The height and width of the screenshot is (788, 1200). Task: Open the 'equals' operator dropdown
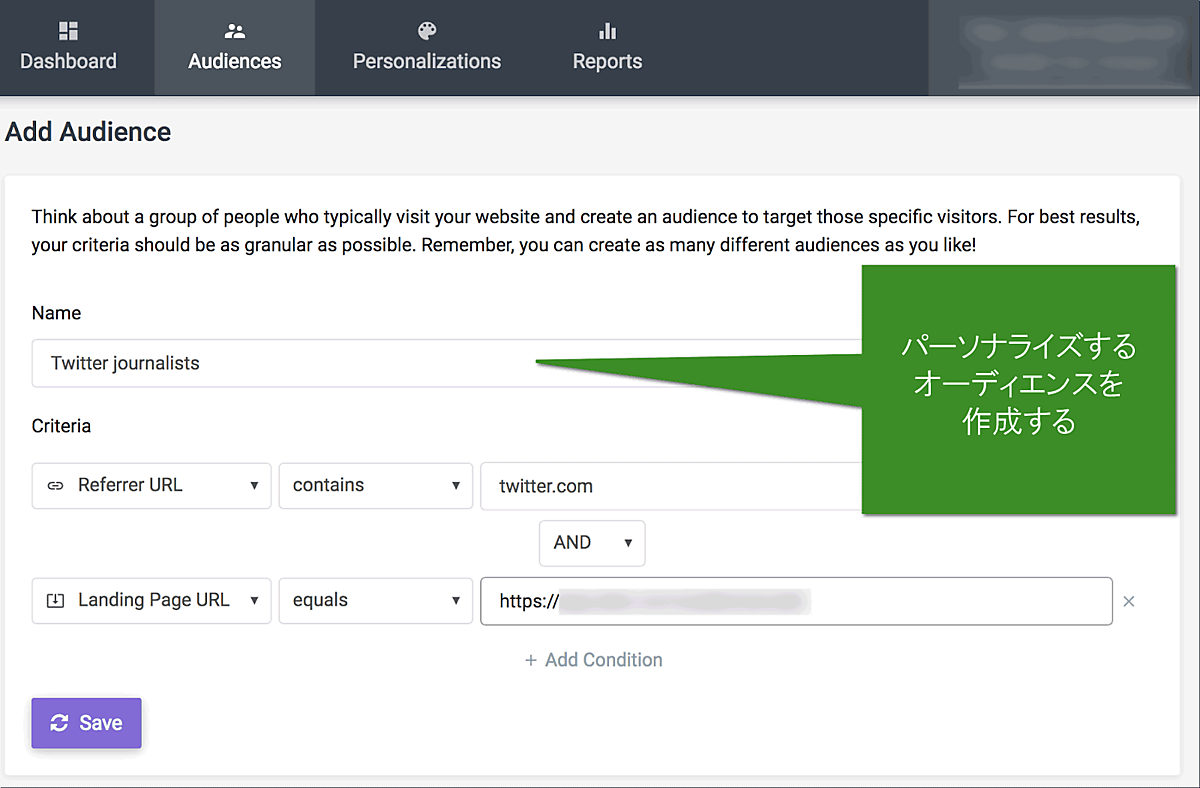(375, 601)
